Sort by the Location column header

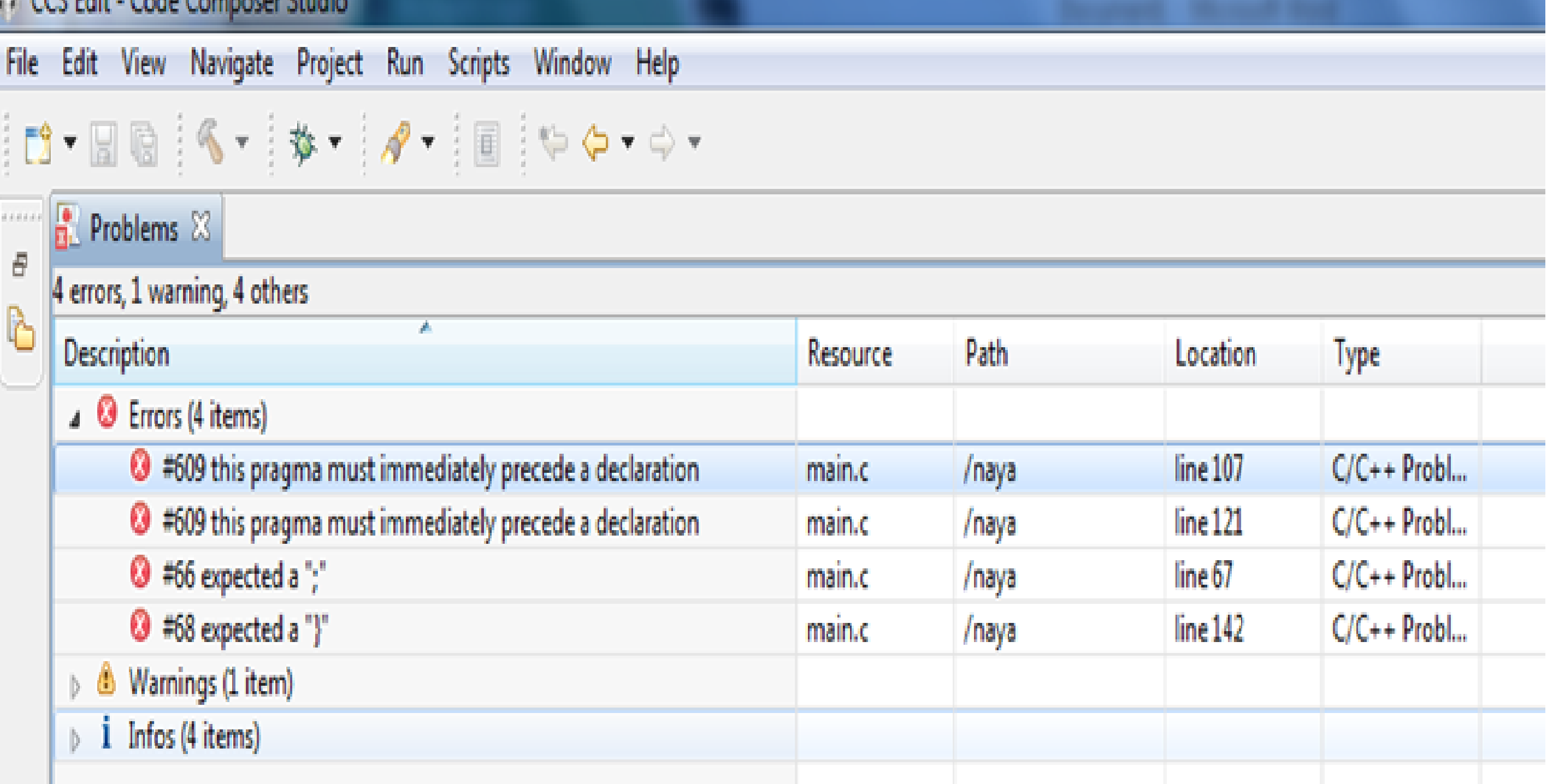(x=1214, y=353)
